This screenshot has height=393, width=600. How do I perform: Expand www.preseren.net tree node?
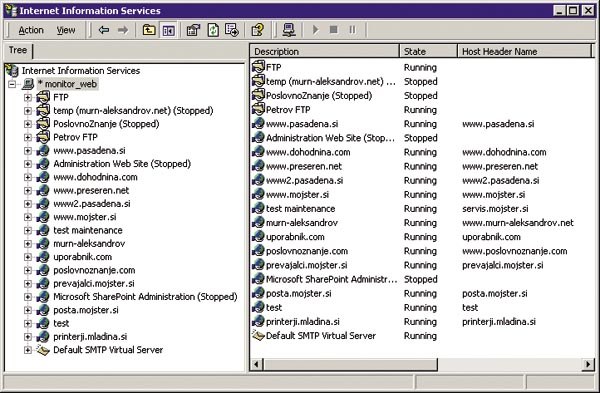[28, 190]
